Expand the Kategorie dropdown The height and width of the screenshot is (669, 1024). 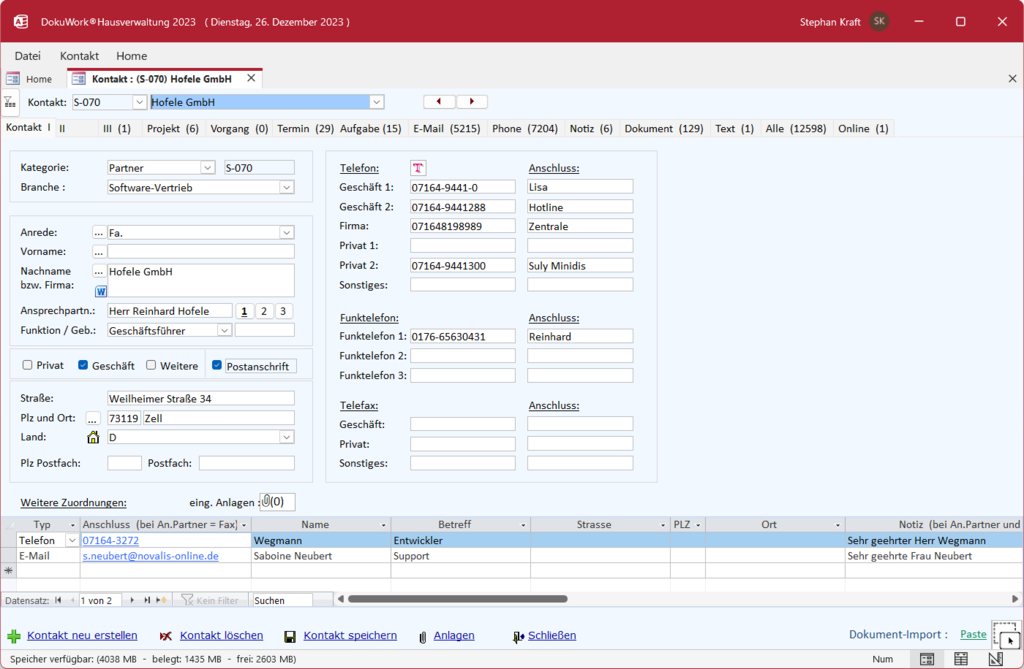tap(207, 168)
